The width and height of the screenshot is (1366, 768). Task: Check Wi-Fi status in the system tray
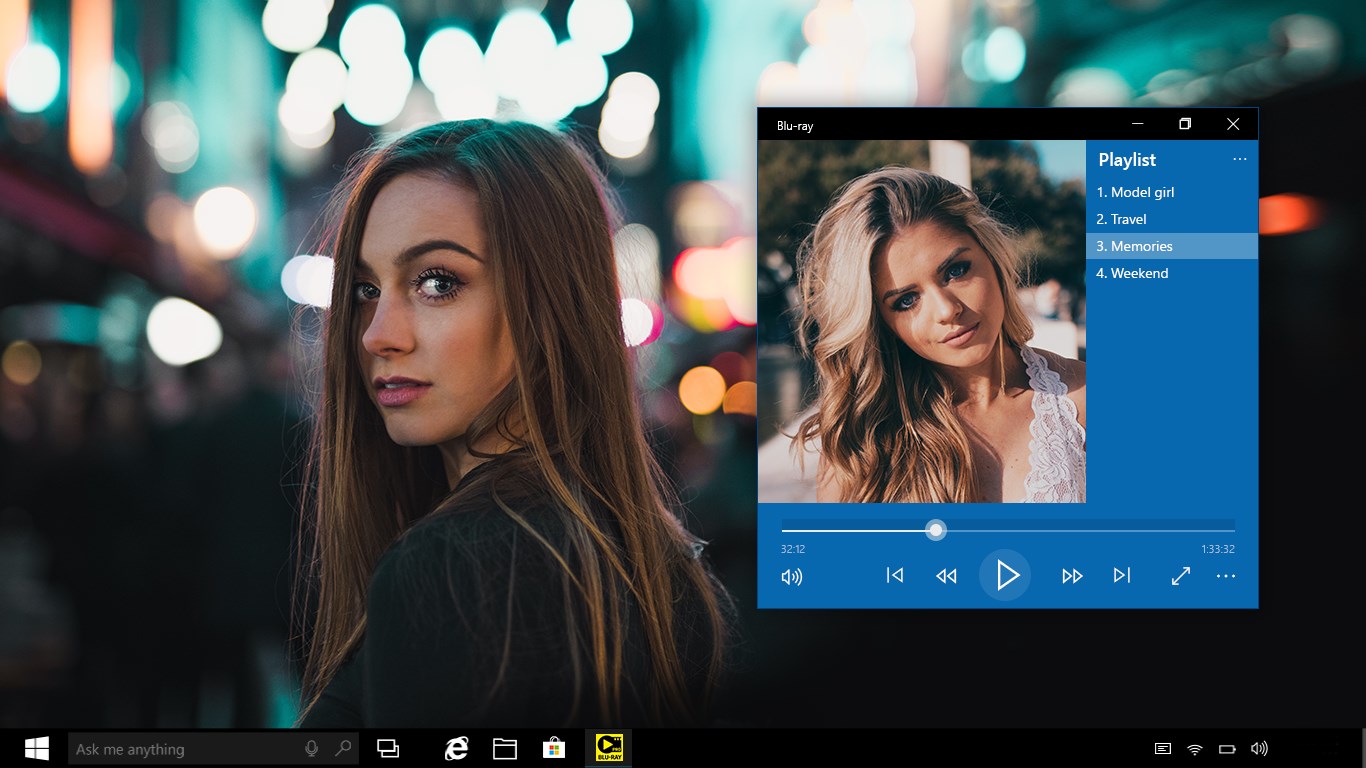click(x=1193, y=747)
